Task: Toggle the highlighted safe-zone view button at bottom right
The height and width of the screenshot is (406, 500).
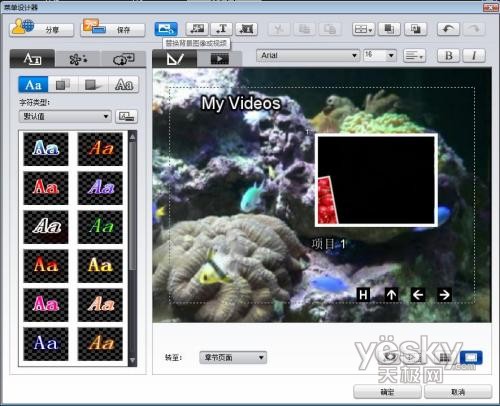Action: 471,358
